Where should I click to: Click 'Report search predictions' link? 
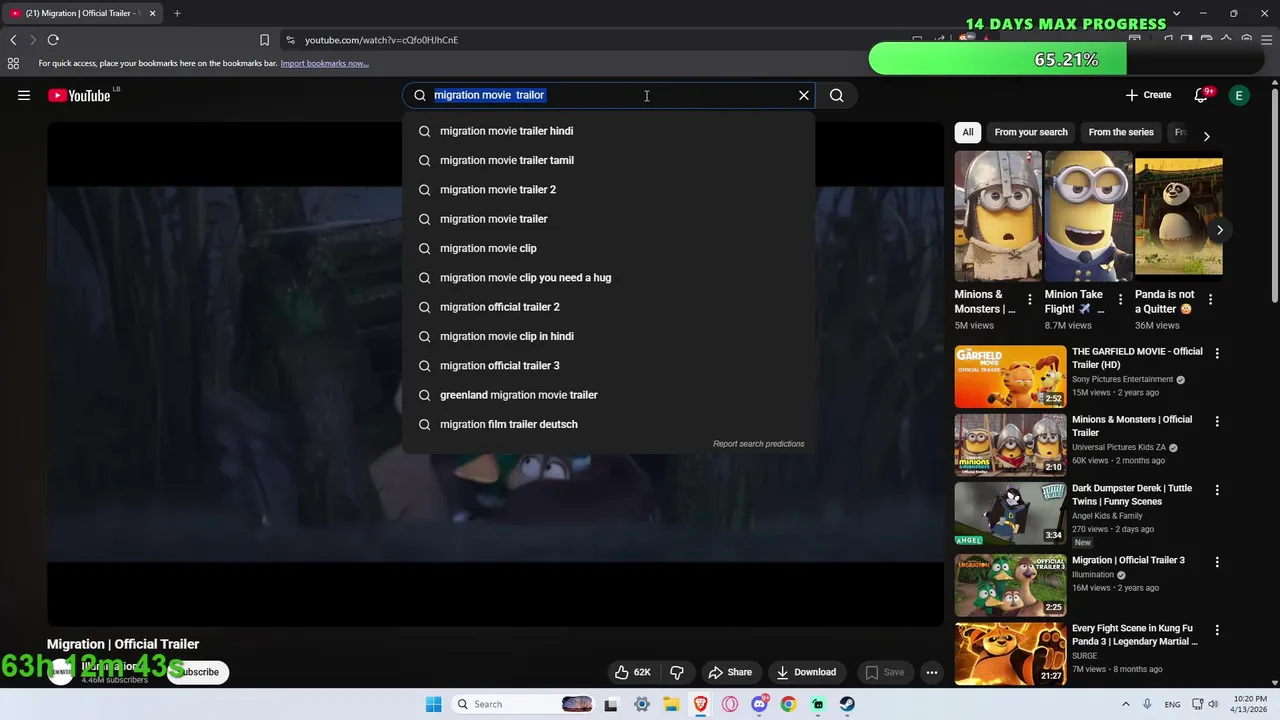(758, 444)
